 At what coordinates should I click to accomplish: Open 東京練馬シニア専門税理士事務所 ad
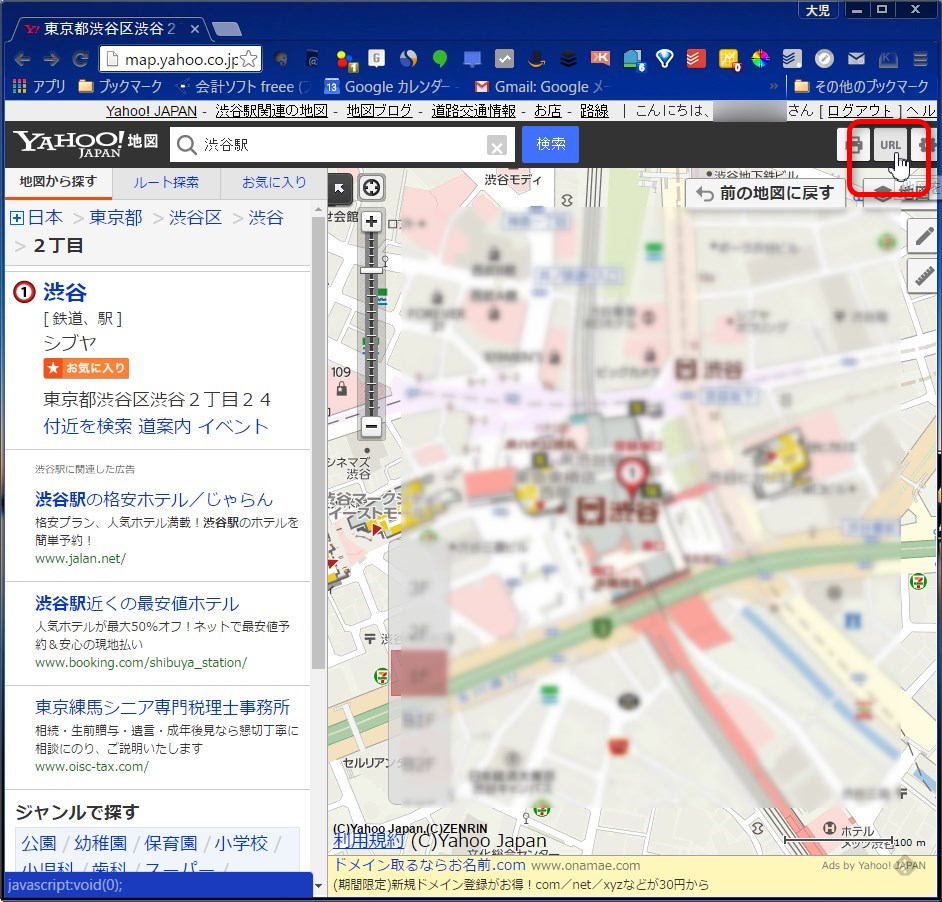coord(162,707)
